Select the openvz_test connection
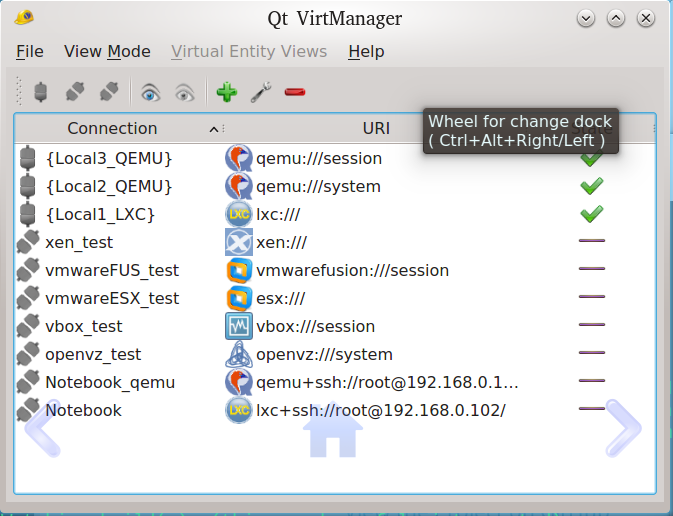Viewport: 673px width, 516px height. [x=93, y=354]
